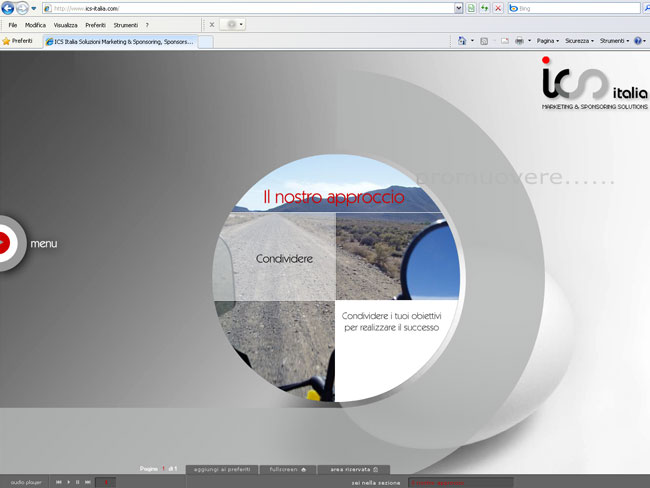Open the Strumenti command bar dropdown

pos(614,41)
